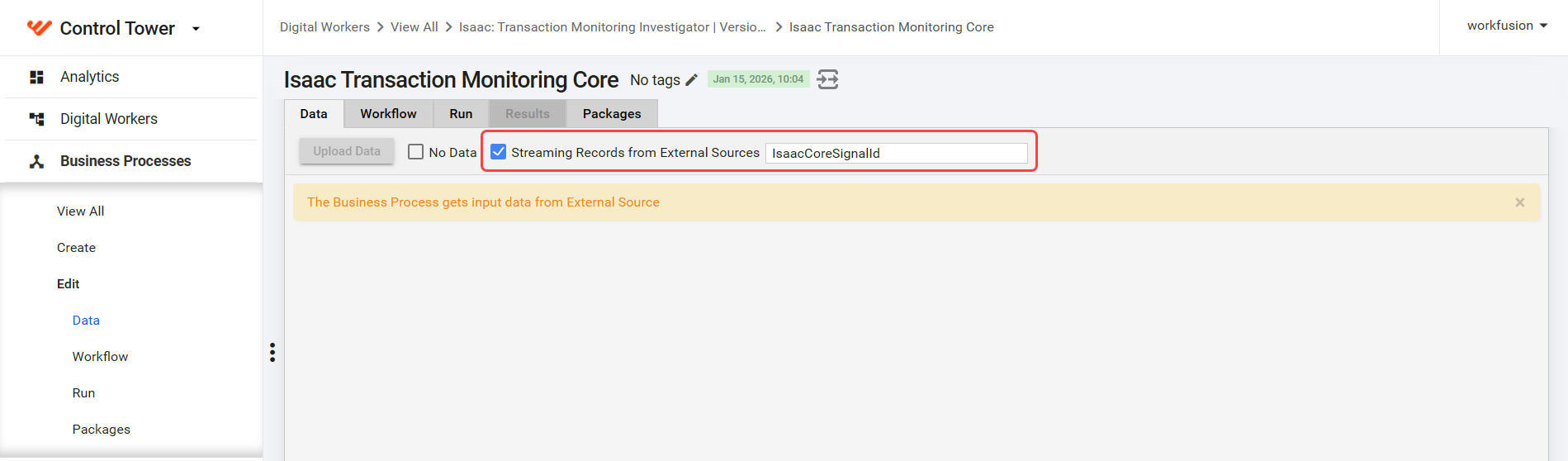Image resolution: width=1568 pixels, height=461 pixels.
Task: Uncheck Streaming Records from External Sources
Action: [499, 152]
